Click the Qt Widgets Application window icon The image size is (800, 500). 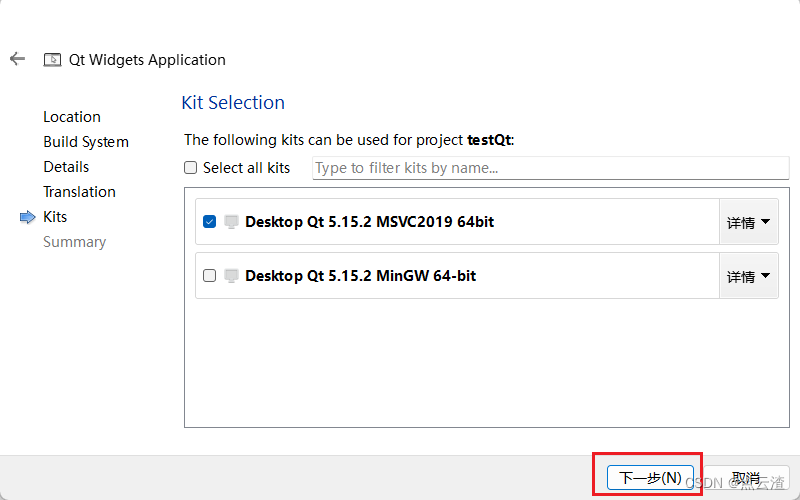(x=52, y=60)
